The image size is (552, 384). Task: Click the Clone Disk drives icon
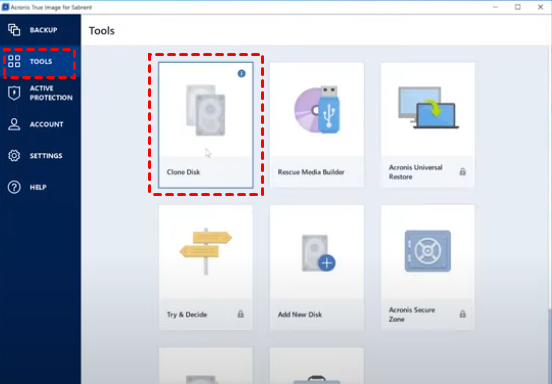click(x=206, y=110)
